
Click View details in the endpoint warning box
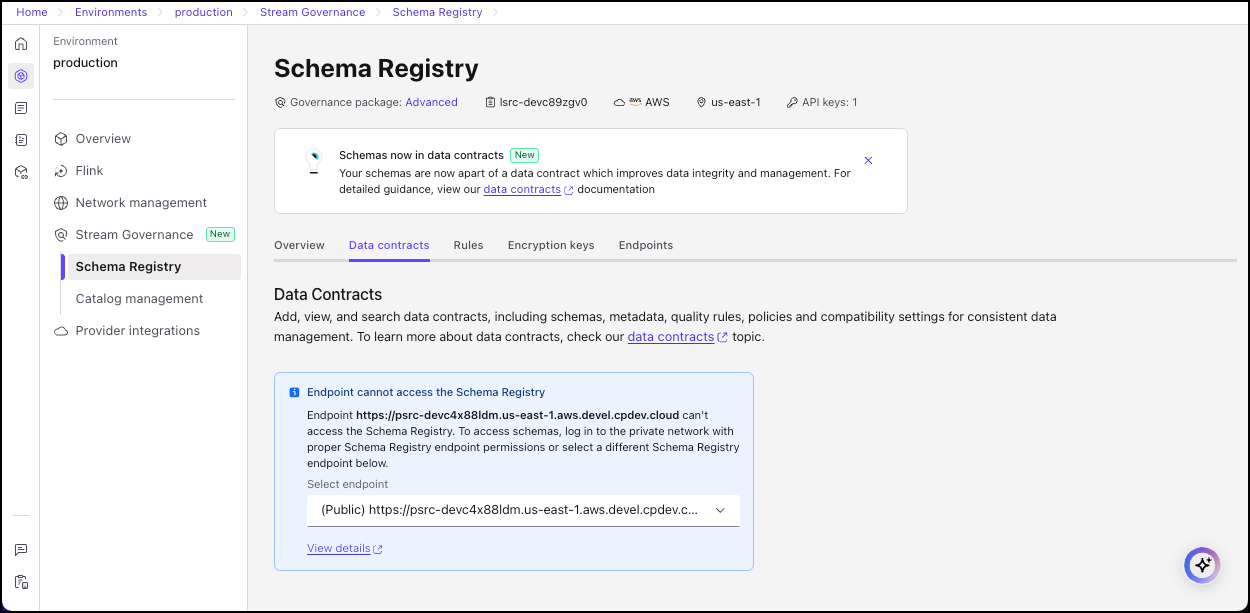point(338,548)
